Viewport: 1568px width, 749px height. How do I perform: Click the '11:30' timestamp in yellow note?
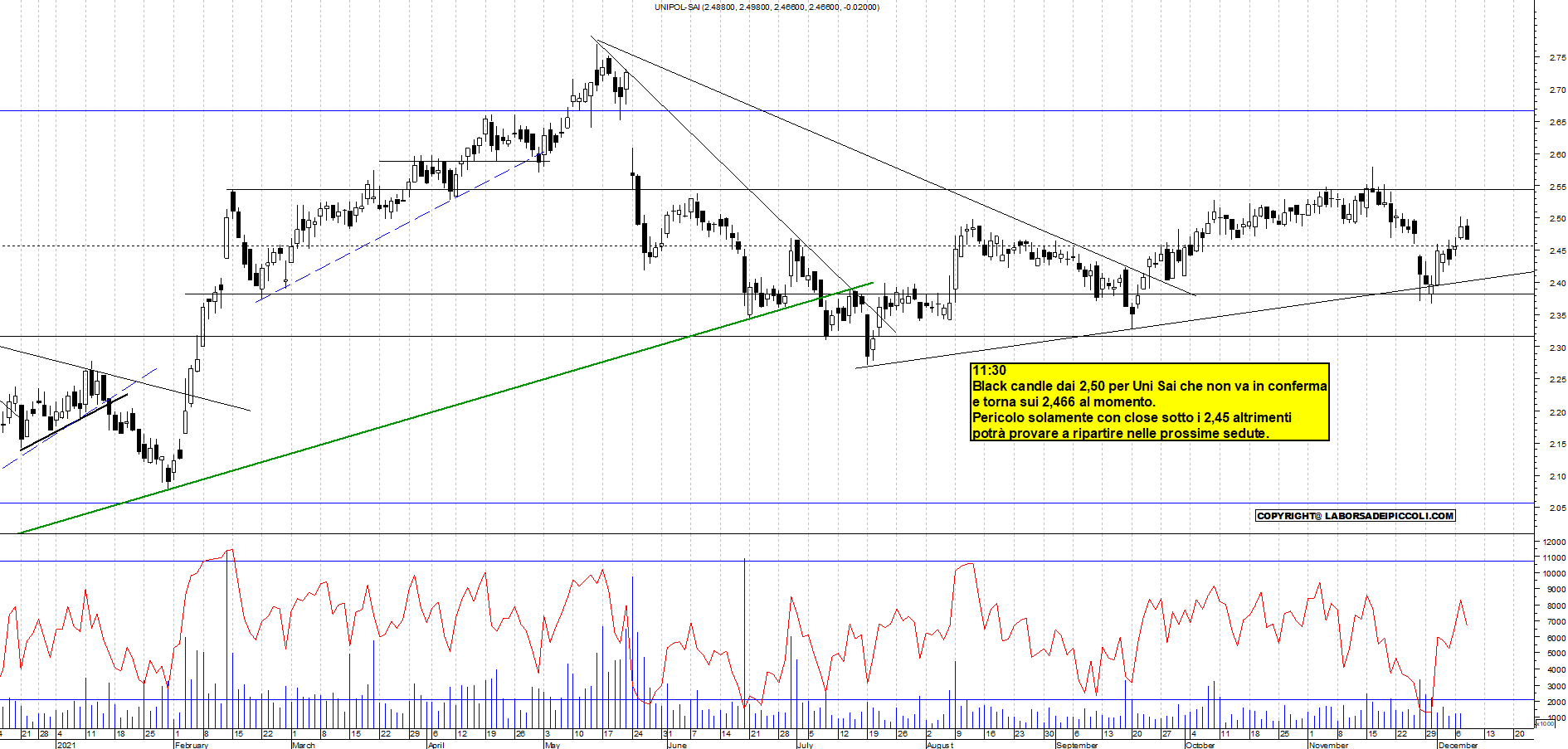989,371
